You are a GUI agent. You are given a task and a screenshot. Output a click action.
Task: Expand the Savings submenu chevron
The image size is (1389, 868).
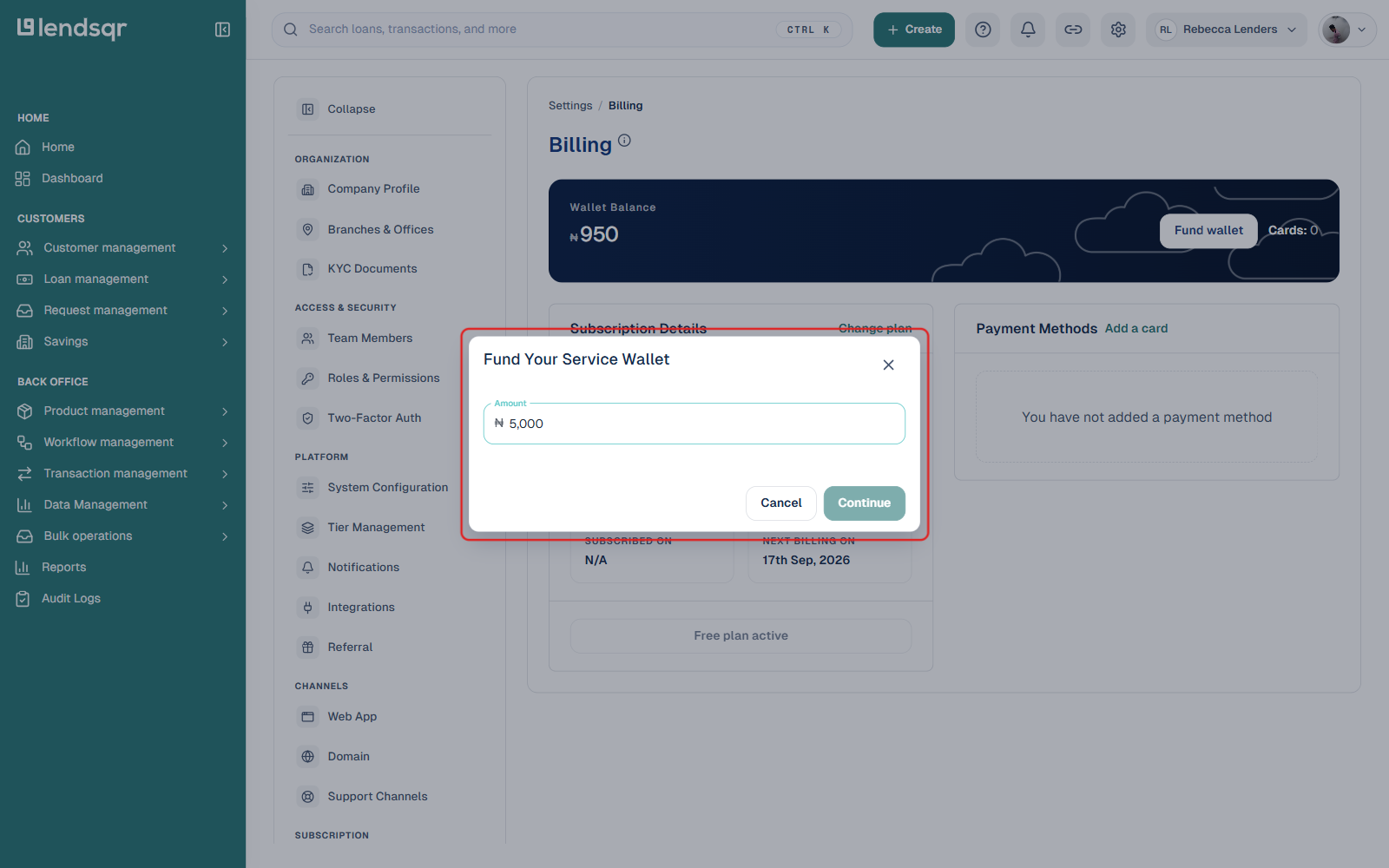pos(225,342)
